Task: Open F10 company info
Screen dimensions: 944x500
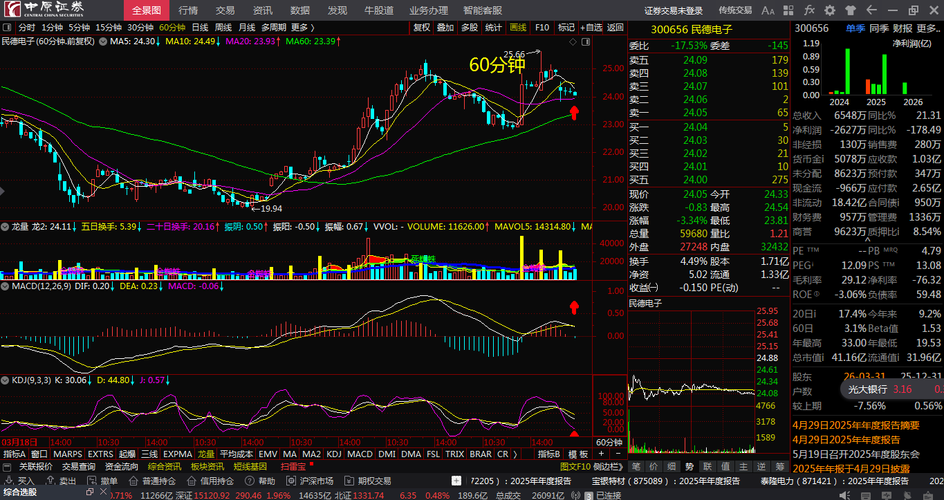Action: 542,27
